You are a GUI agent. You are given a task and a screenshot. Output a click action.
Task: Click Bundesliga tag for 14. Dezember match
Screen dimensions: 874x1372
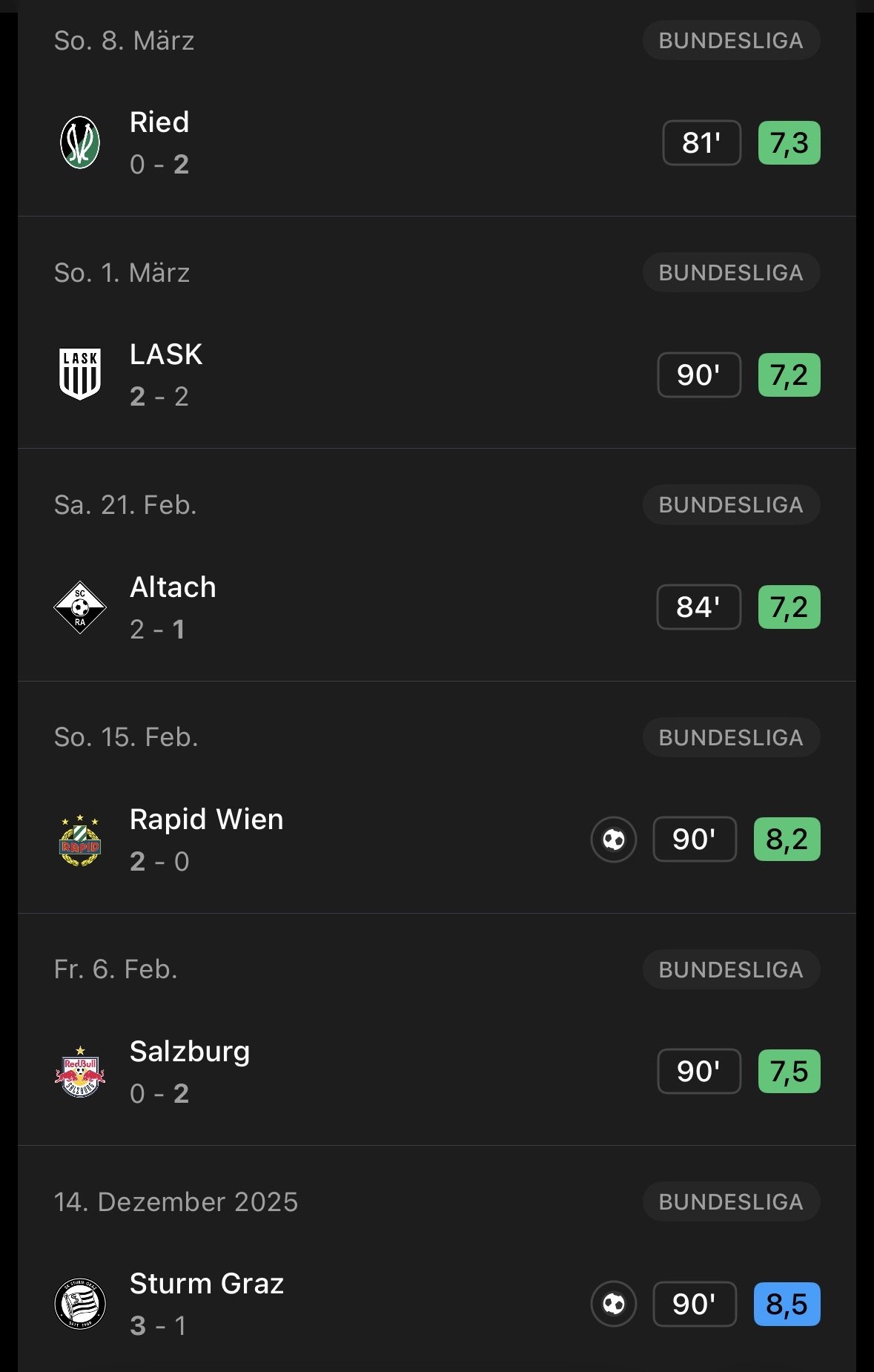pos(731,1201)
